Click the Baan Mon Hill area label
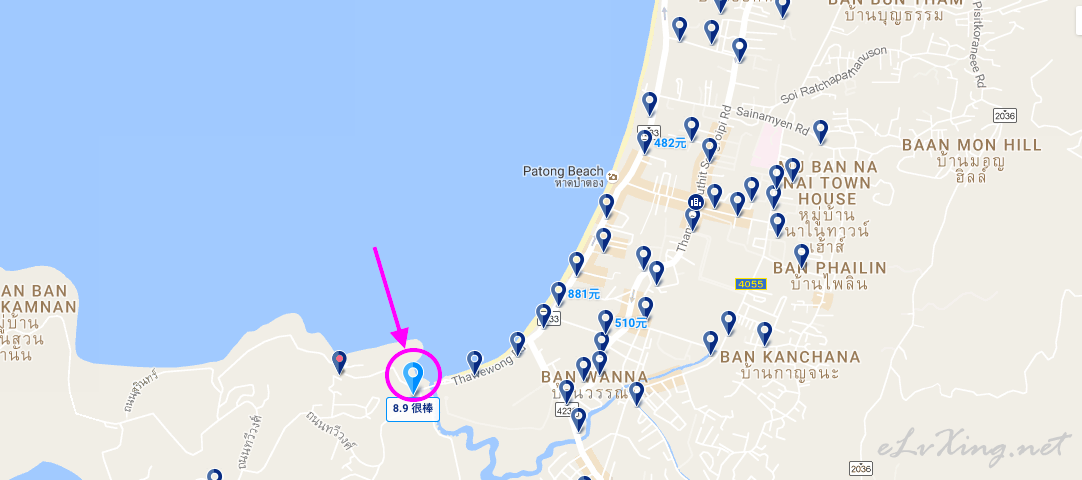 [x=972, y=145]
